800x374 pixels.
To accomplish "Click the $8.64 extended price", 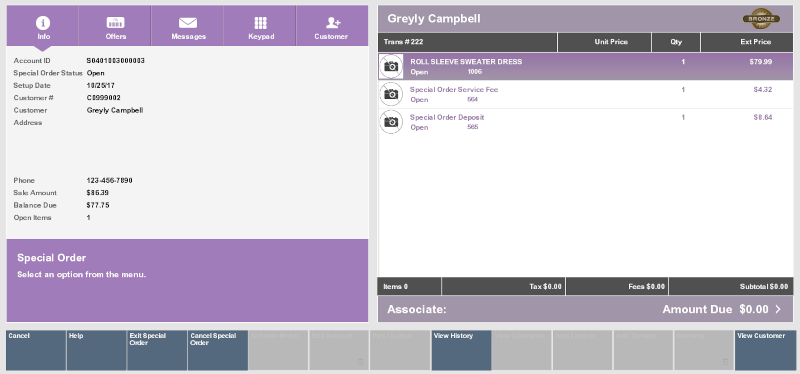I will [763, 117].
